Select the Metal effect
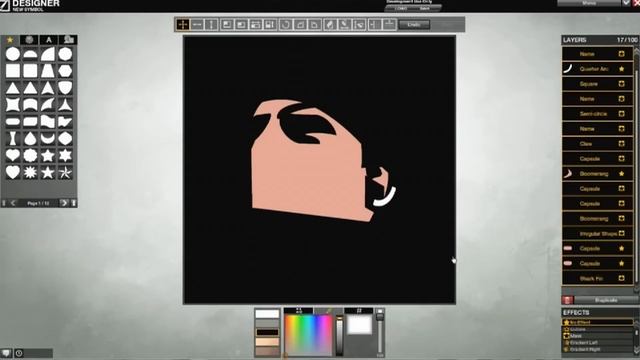 click(598, 336)
